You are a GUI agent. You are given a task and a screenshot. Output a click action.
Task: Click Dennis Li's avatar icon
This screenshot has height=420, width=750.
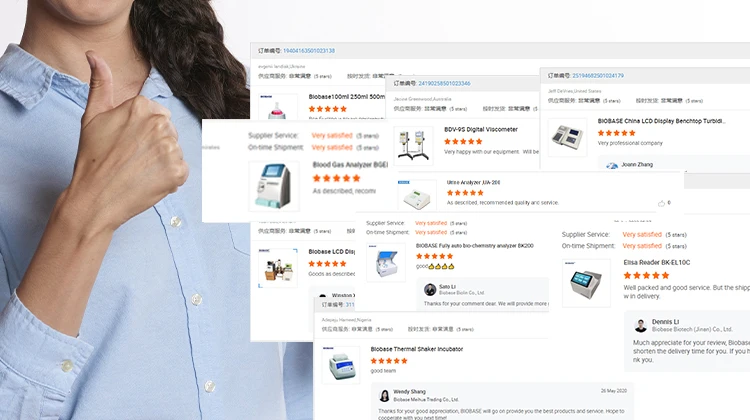click(x=640, y=326)
